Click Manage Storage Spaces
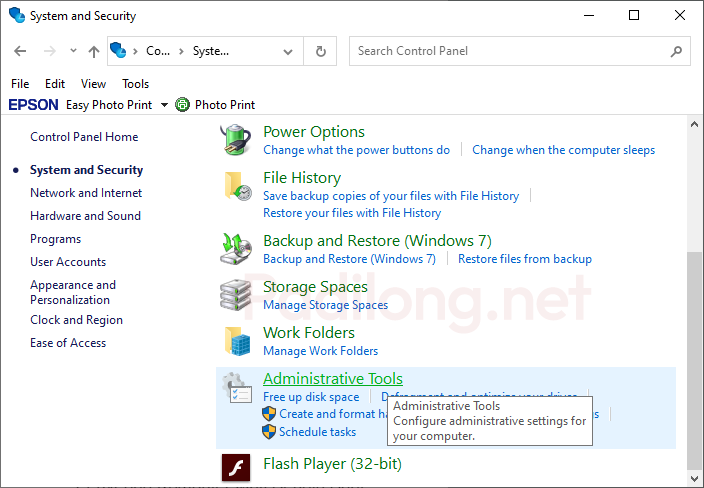The height and width of the screenshot is (488, 704). pyautogui.click(x=326, y=305)
